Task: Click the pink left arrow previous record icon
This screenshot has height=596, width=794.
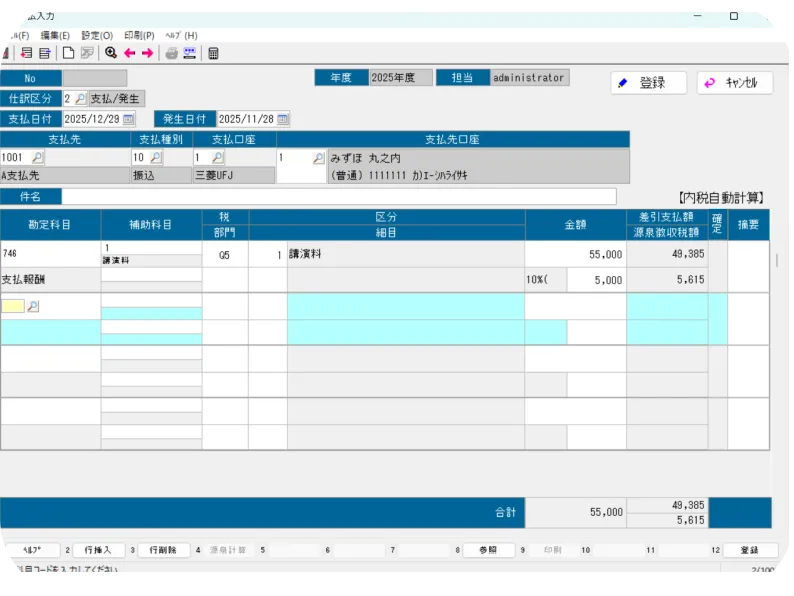Action: click(x=129, y=53)
